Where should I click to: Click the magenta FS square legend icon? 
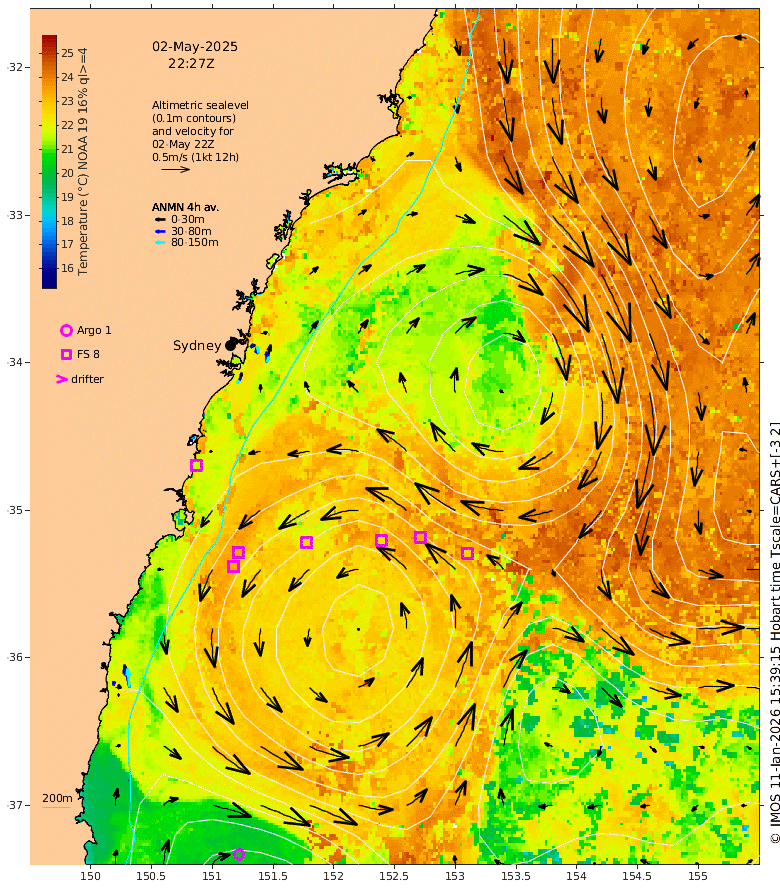66,354
